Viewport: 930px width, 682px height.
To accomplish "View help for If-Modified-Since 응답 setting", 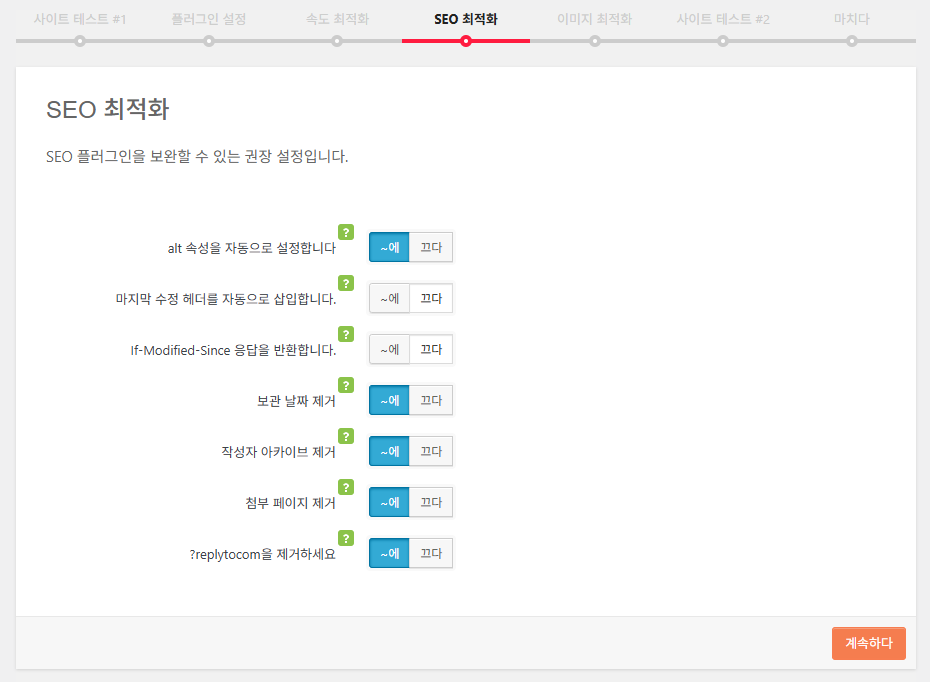I will click(x=346, y=333).
